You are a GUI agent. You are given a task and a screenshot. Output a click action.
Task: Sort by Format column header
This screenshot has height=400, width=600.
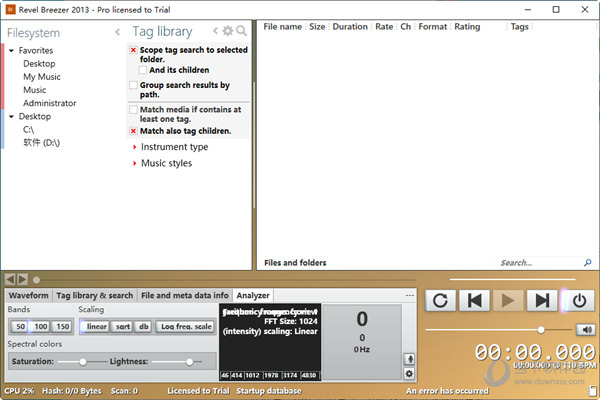click(432, 27)
